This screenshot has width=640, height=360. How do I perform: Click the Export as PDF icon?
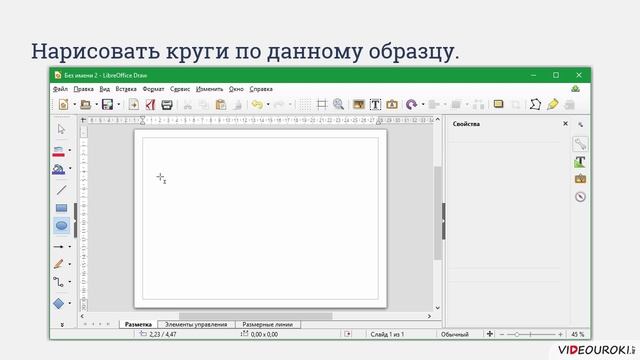point(150,104)
